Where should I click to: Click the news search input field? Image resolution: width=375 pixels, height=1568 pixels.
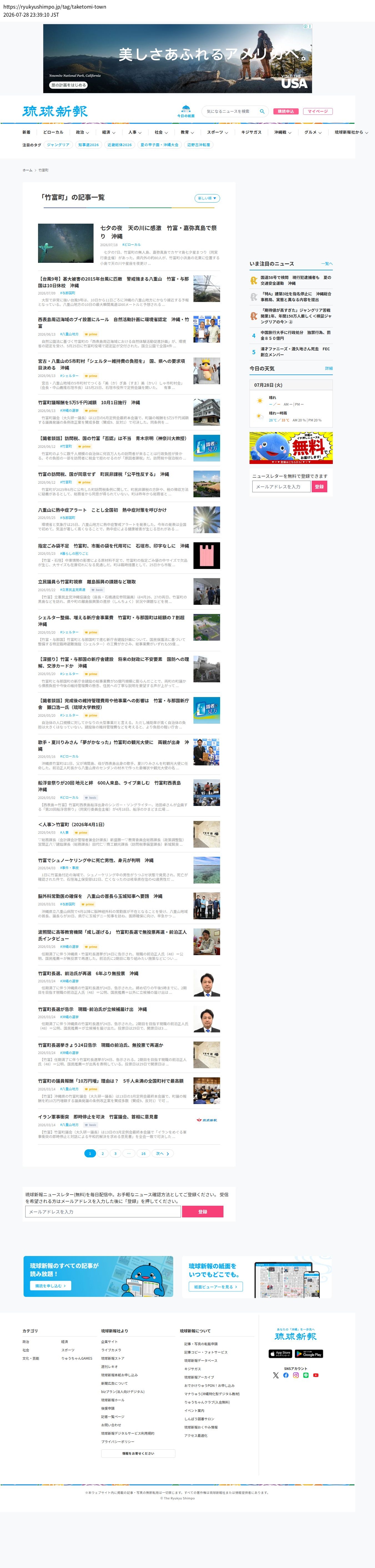pyautogui.click(x=231, y=111)
